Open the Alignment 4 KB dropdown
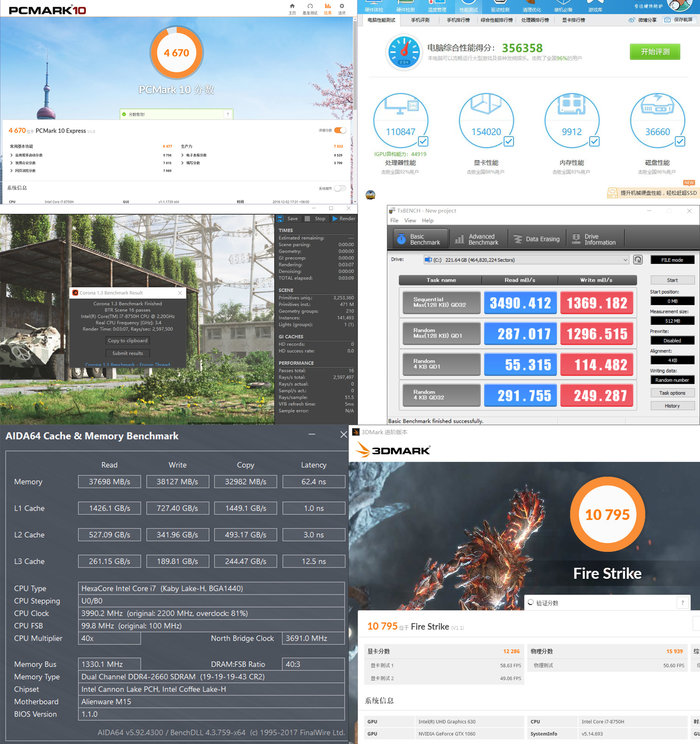This screenshot has width=700, height=744. [672, 360]
